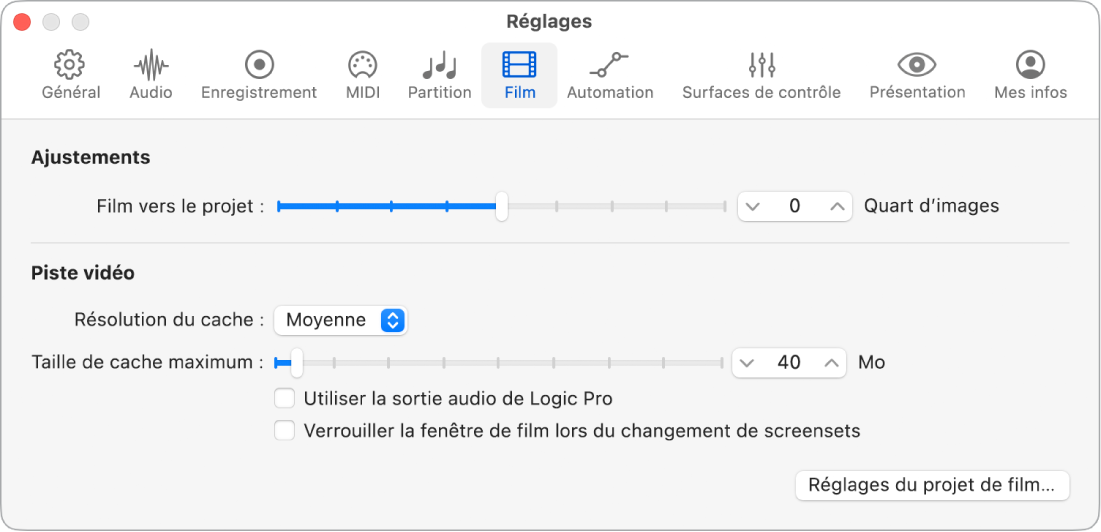Image resolution: width=1101 pixels, height=532 pixels.
Task: Open the Mes infos tab
Action: [1030, 75]
